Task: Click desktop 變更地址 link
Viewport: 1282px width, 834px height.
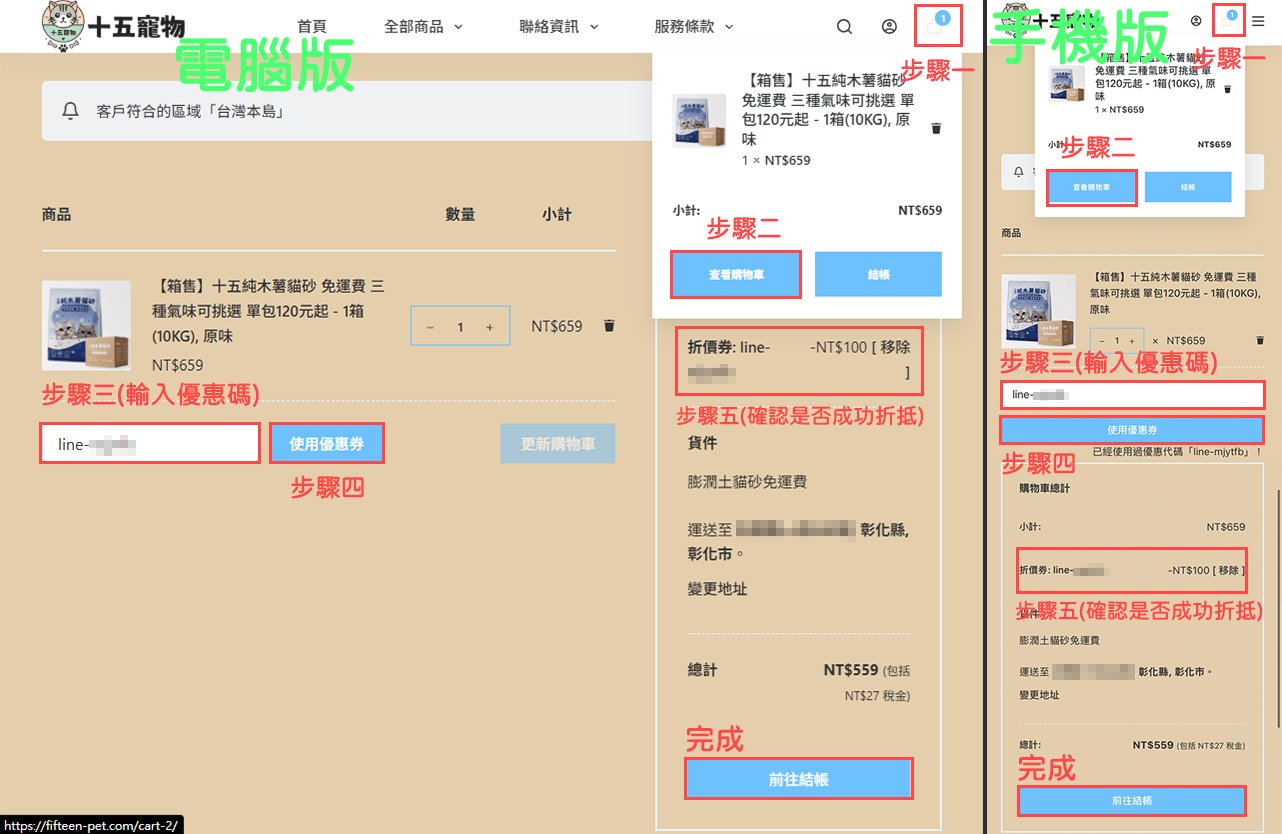Action: (718, 589)
